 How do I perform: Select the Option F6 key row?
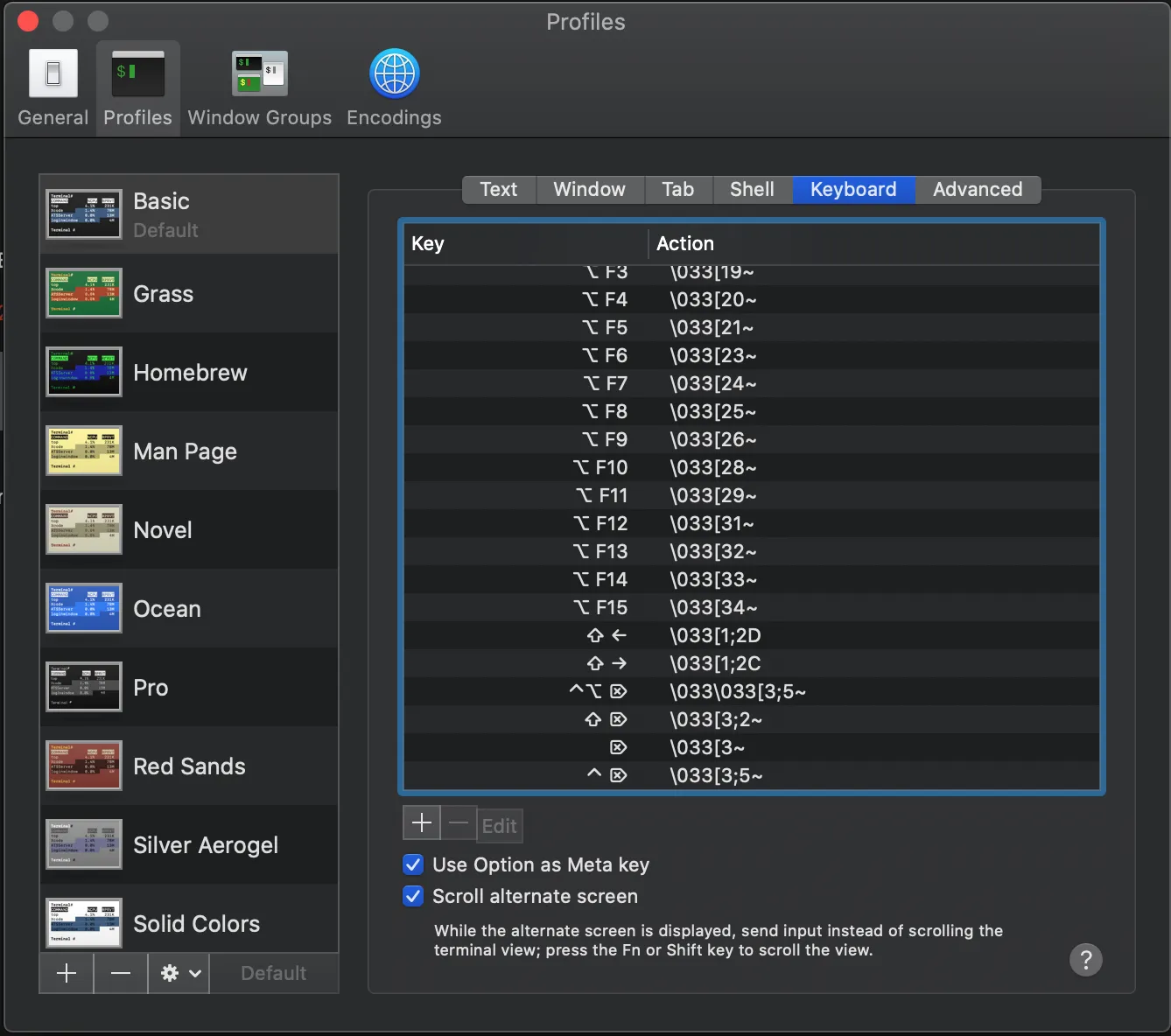[752, 355]
